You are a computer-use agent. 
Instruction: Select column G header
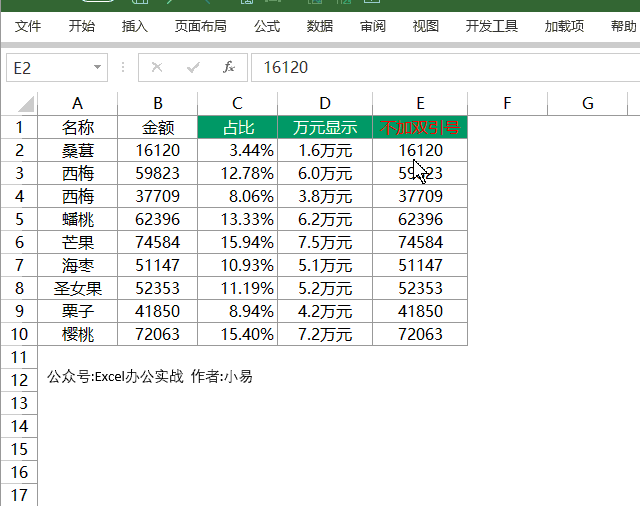(587, 104)
